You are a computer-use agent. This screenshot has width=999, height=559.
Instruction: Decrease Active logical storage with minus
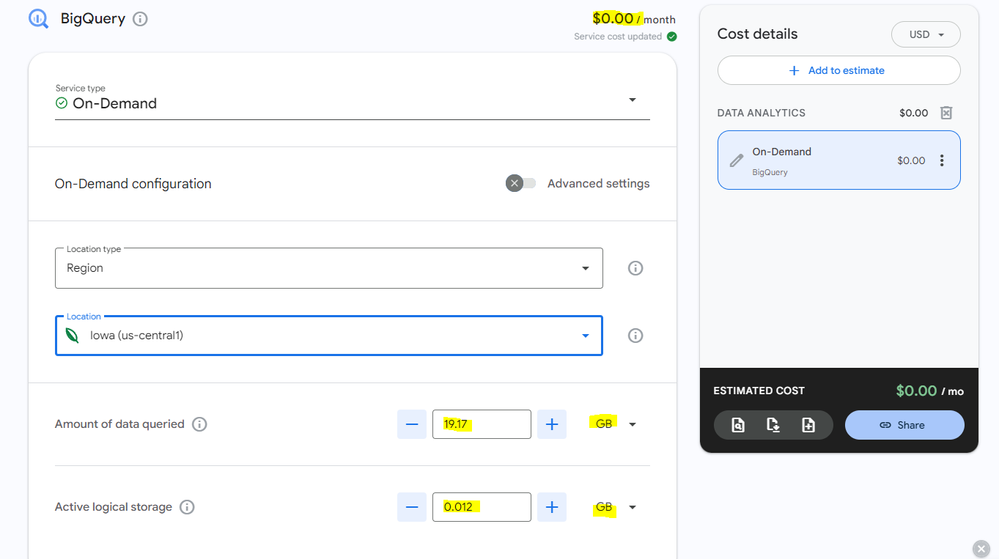coord(412,507)
